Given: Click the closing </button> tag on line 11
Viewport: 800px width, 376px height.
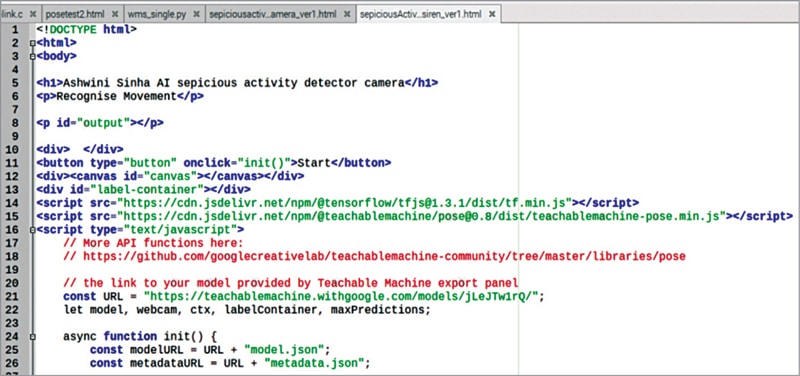Looking at the screenshot, I should (361, 163).
